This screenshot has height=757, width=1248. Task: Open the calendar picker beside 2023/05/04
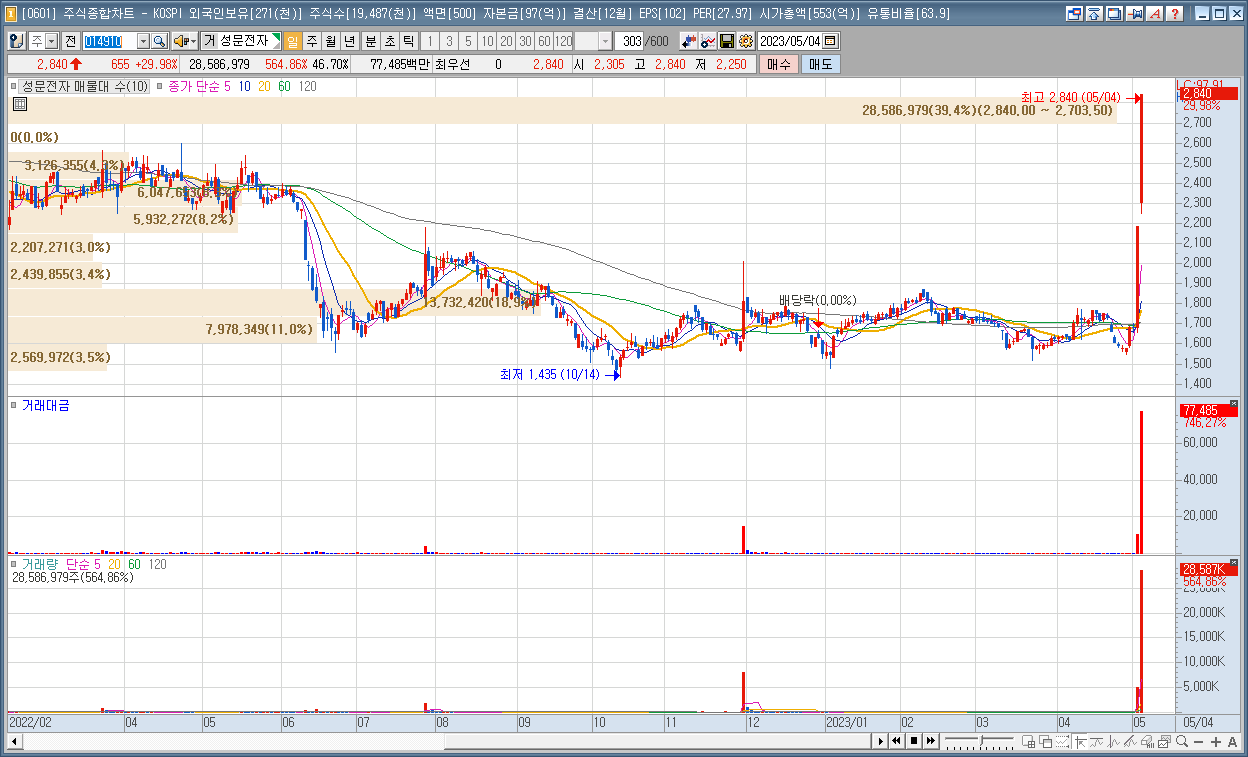coord(830,41)
